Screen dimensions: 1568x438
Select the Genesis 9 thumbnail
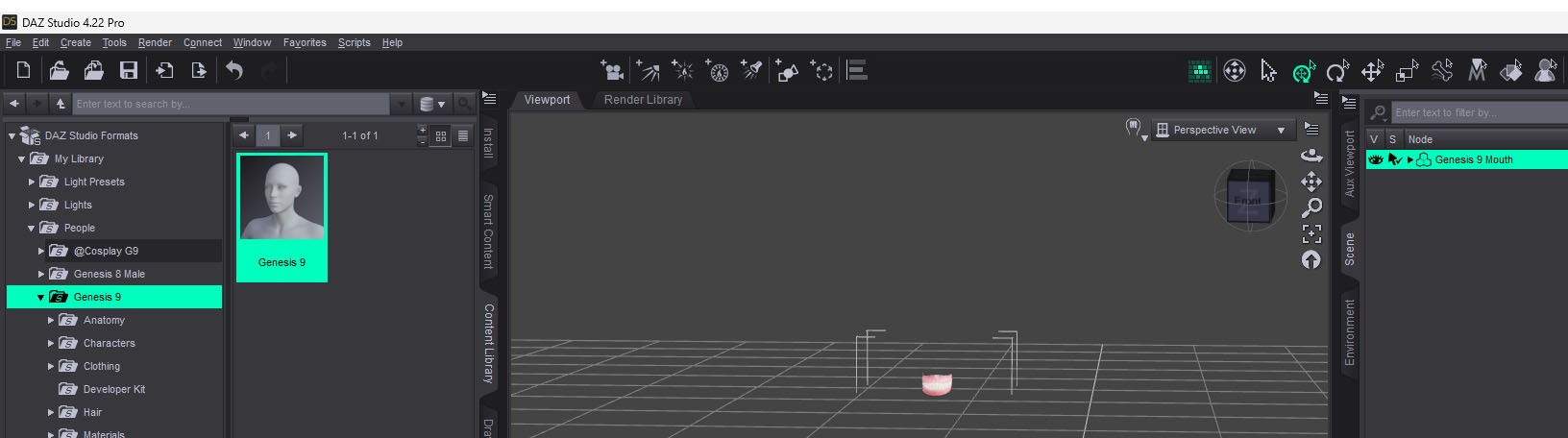pos(282,217)
